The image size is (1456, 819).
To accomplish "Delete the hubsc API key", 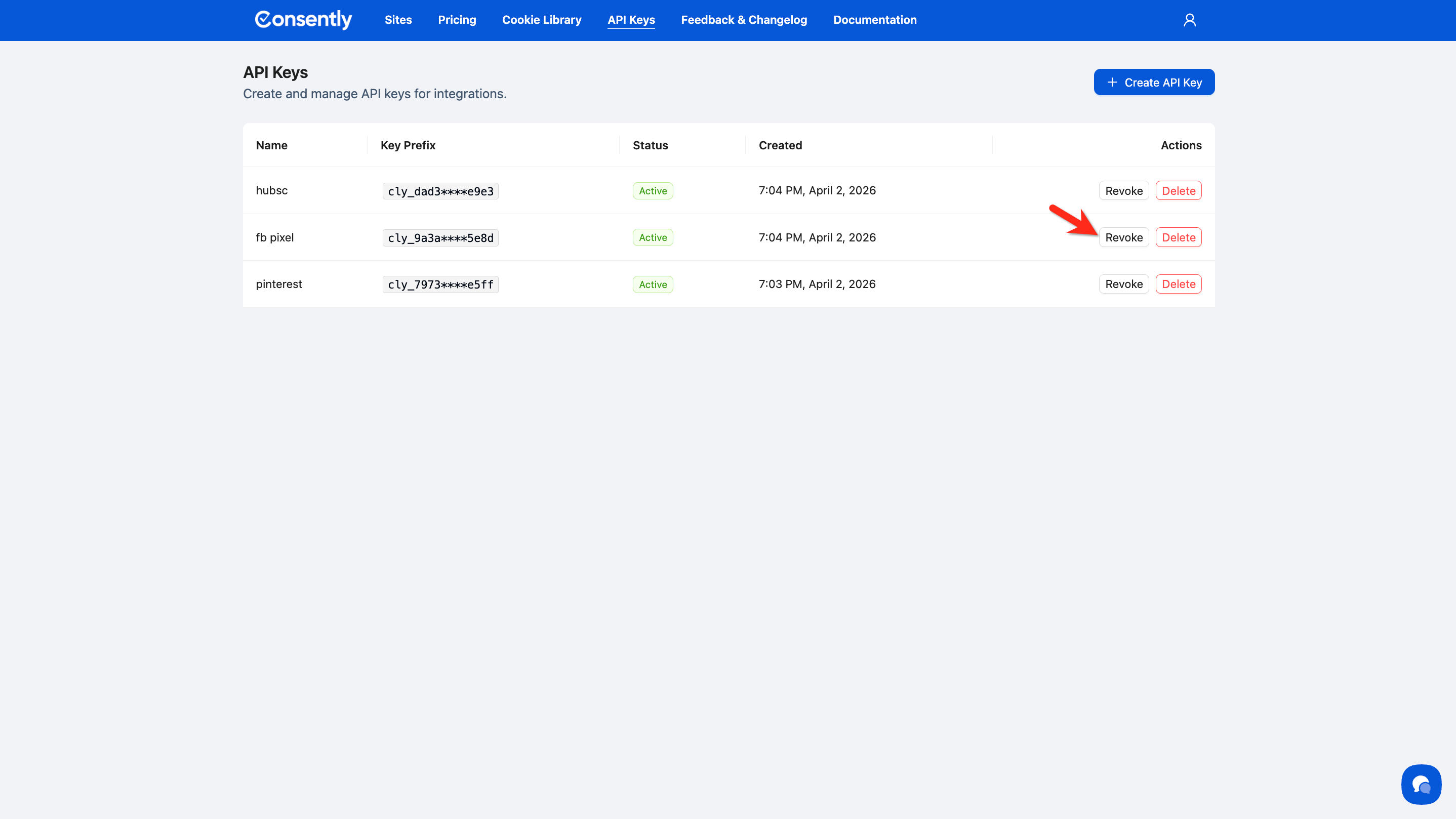I will click(1178, 191).
